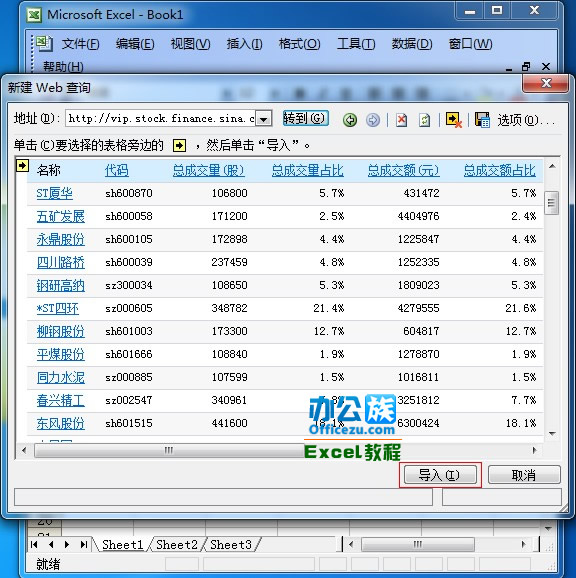Click the web preview vertical scrollbar thumb
576x578 pixels.
pyautogui.click(x=551, y=203)
